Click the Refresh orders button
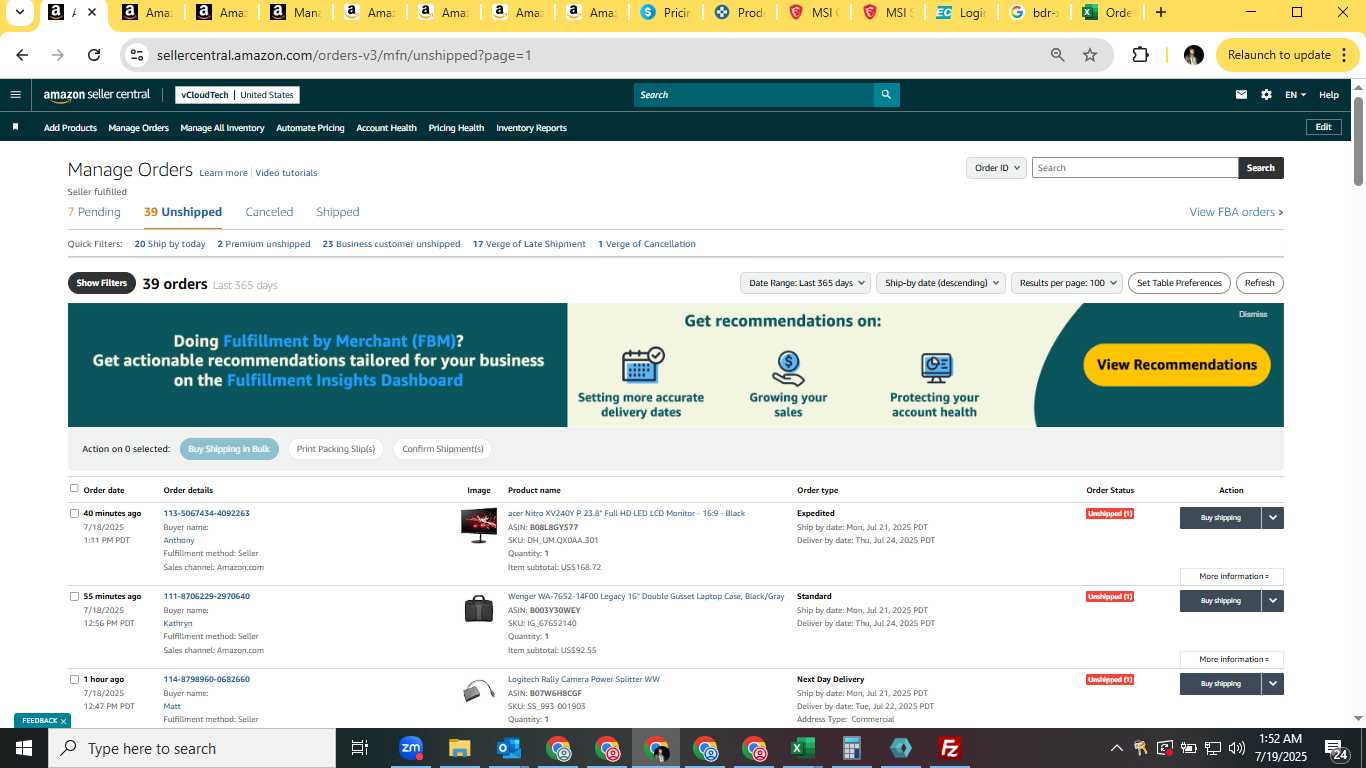 point(1260,283)
